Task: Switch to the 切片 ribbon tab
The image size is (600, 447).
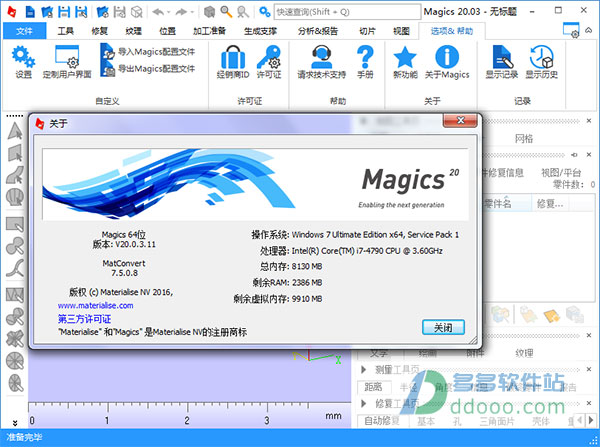Action: (x=367, y=31)
